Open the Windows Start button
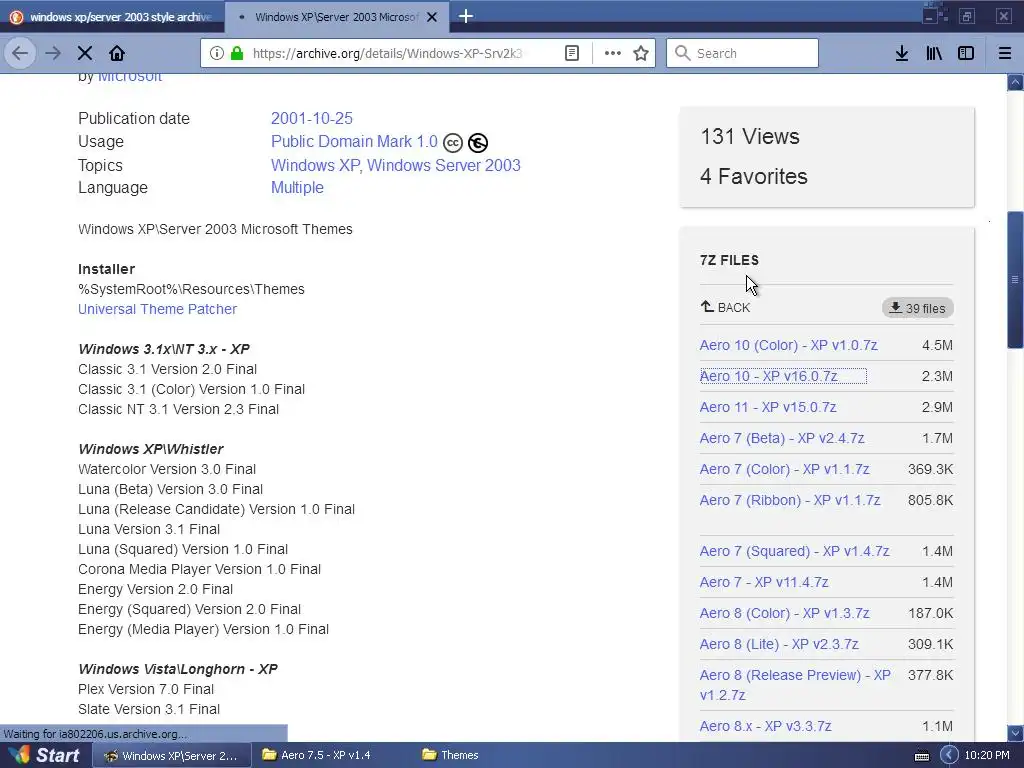 [44, 756]
